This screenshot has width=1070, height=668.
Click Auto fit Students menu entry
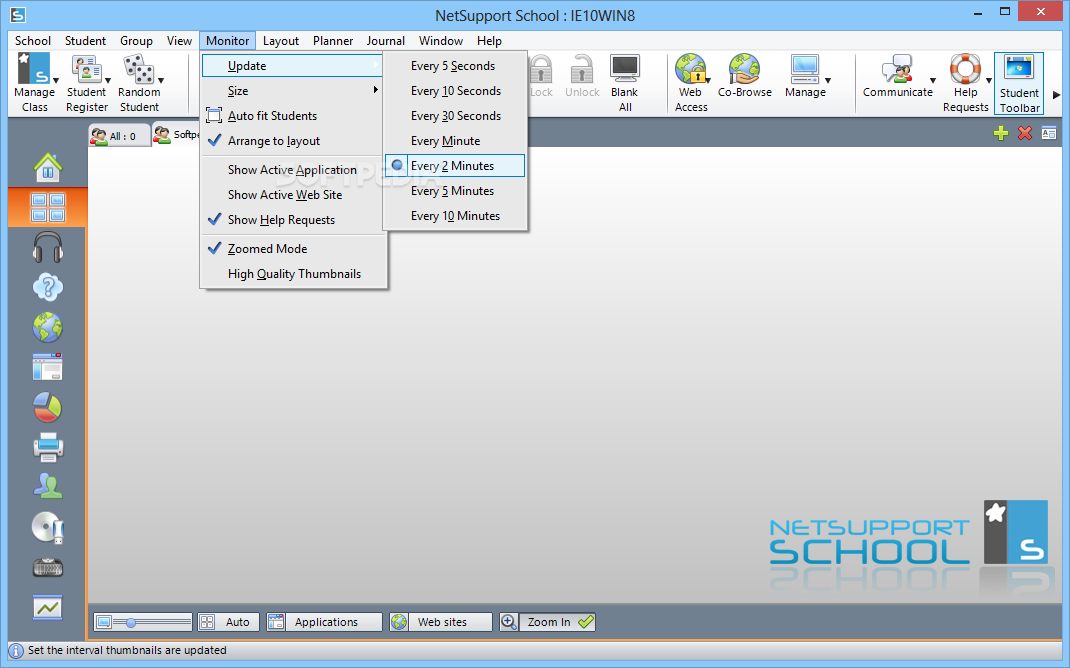293,116
